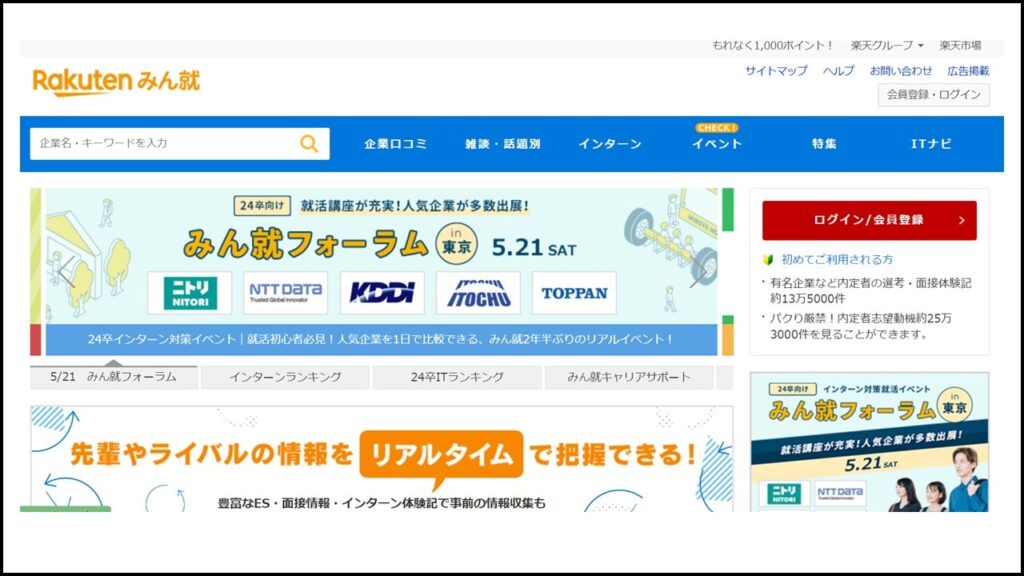This screenshot has height=576, width=1024.
Task: Click the green beginner mark icon
Action: 769,260
